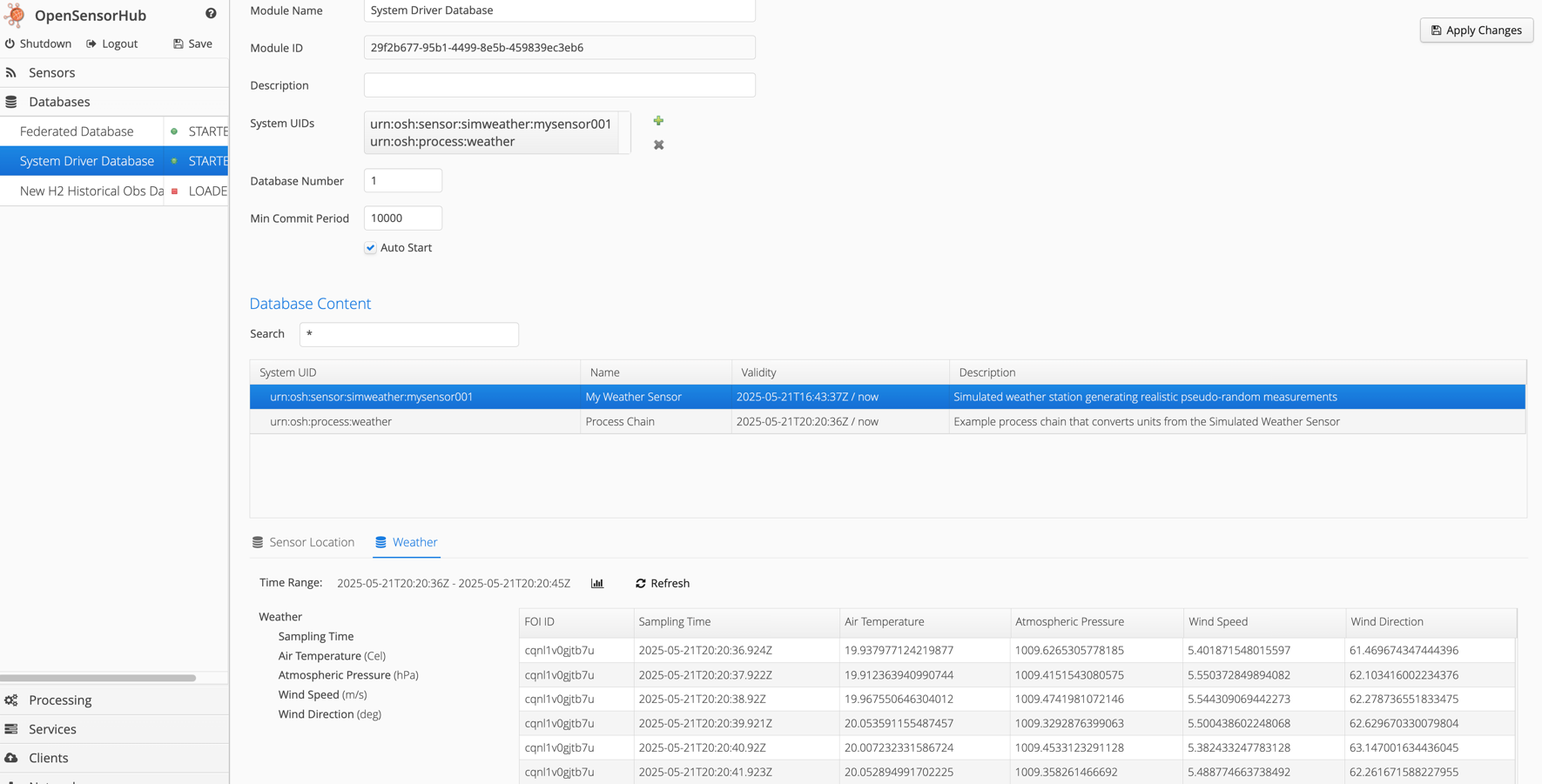This screenshot has height=784, width=1542.
Task: Shut down the hub via Shutdown
Action: coord(38,44)
